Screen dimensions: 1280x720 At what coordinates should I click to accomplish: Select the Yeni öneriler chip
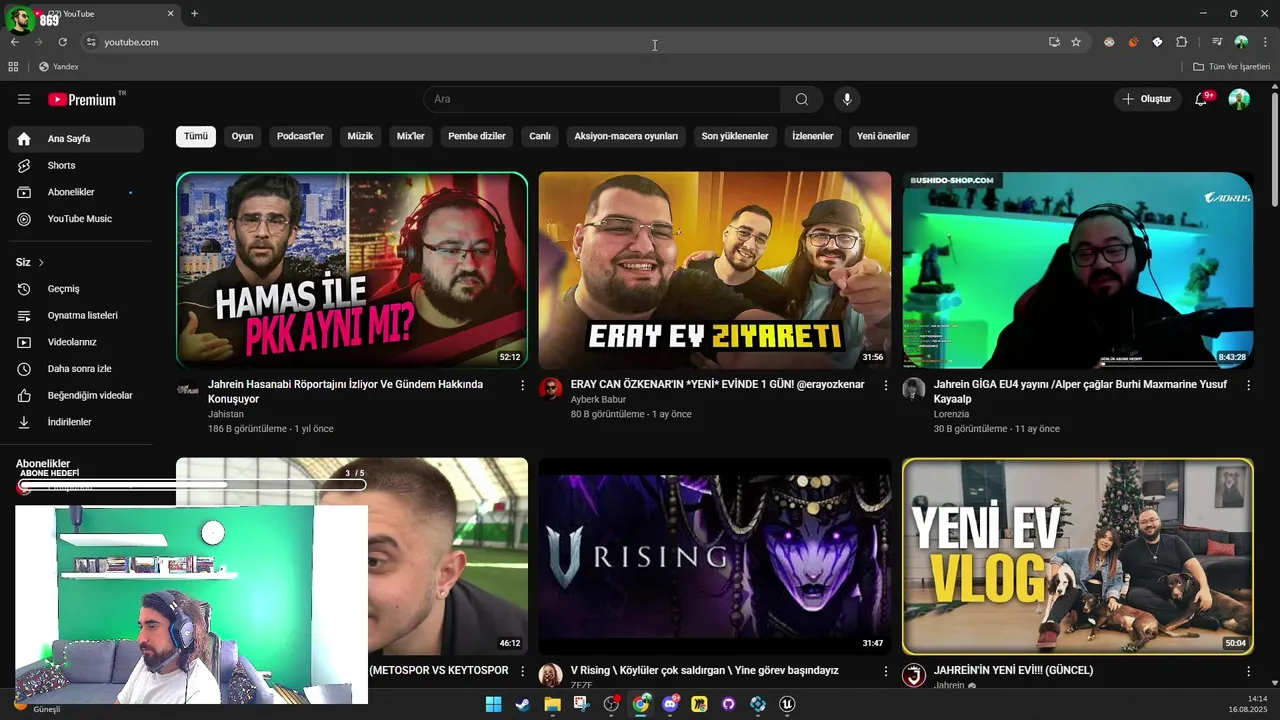pos(883,136)
